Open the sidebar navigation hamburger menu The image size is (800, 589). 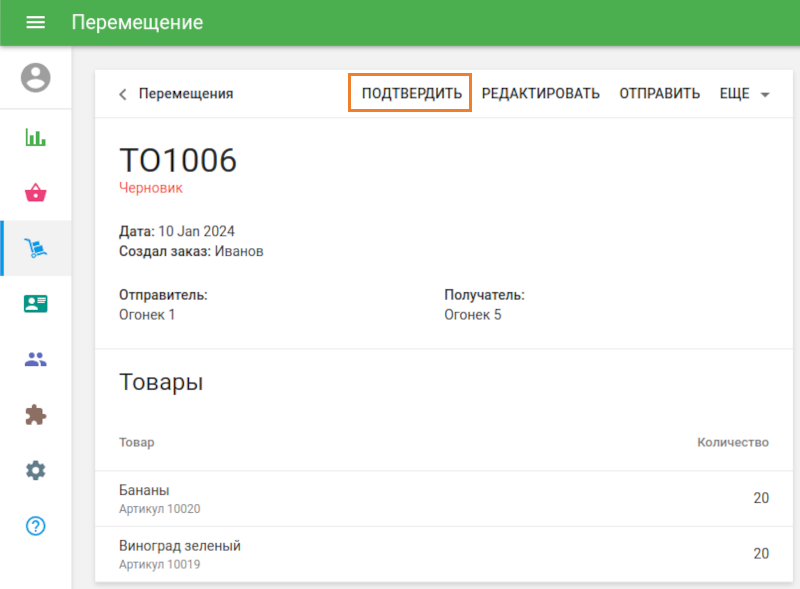click(35, 21)
